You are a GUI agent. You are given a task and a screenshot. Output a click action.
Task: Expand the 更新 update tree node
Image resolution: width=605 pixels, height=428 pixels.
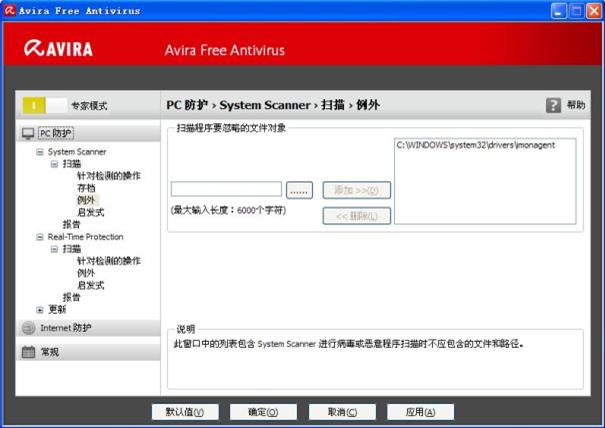click(x=40, y=310)
